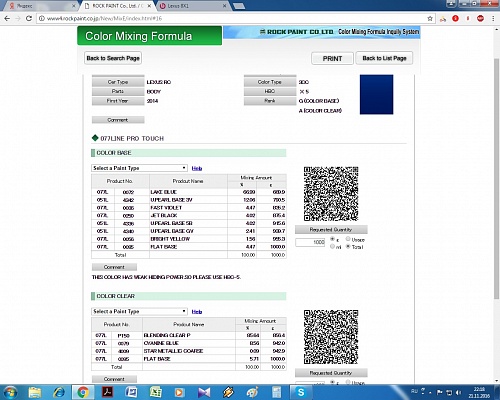500x400 pixels.
Task: Click the LAKE BLUE product row
Action: (189, 192)
